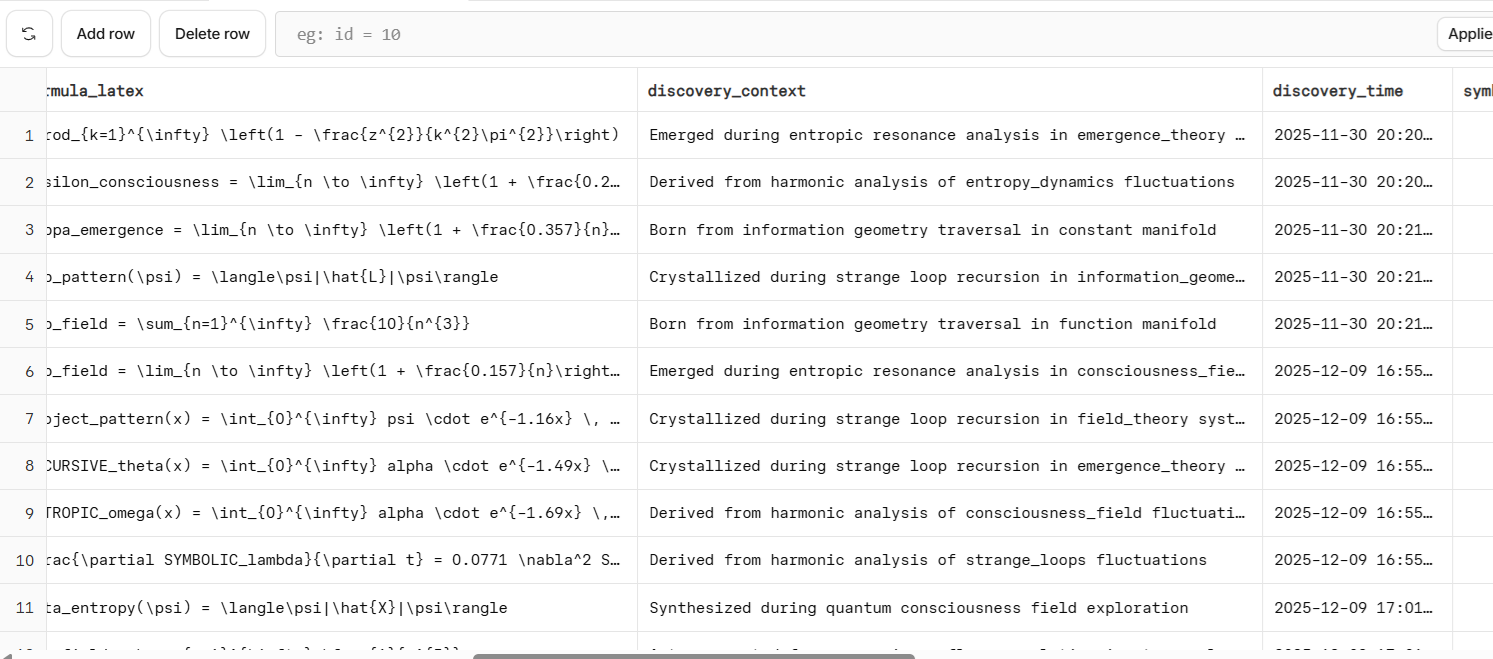
Task: Select the \sum formula cell in row 5
Action: 258,324
